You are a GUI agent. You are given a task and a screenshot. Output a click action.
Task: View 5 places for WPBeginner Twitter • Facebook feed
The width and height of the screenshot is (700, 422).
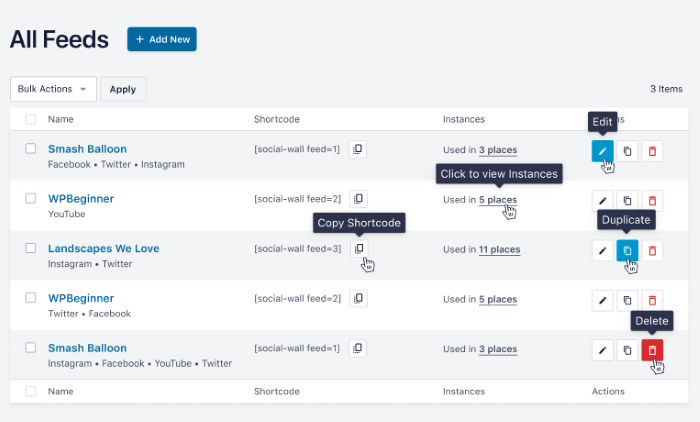pos(498,299)
